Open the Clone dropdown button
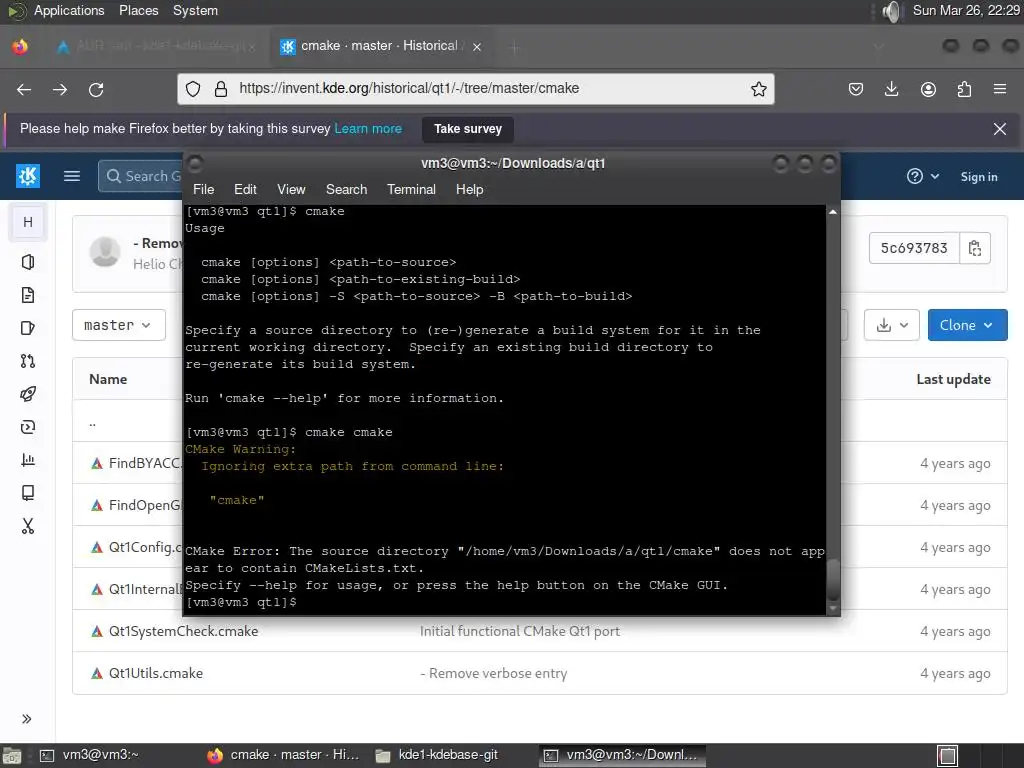The width and height of the screenshot is (1024, 768). [967, 325]
